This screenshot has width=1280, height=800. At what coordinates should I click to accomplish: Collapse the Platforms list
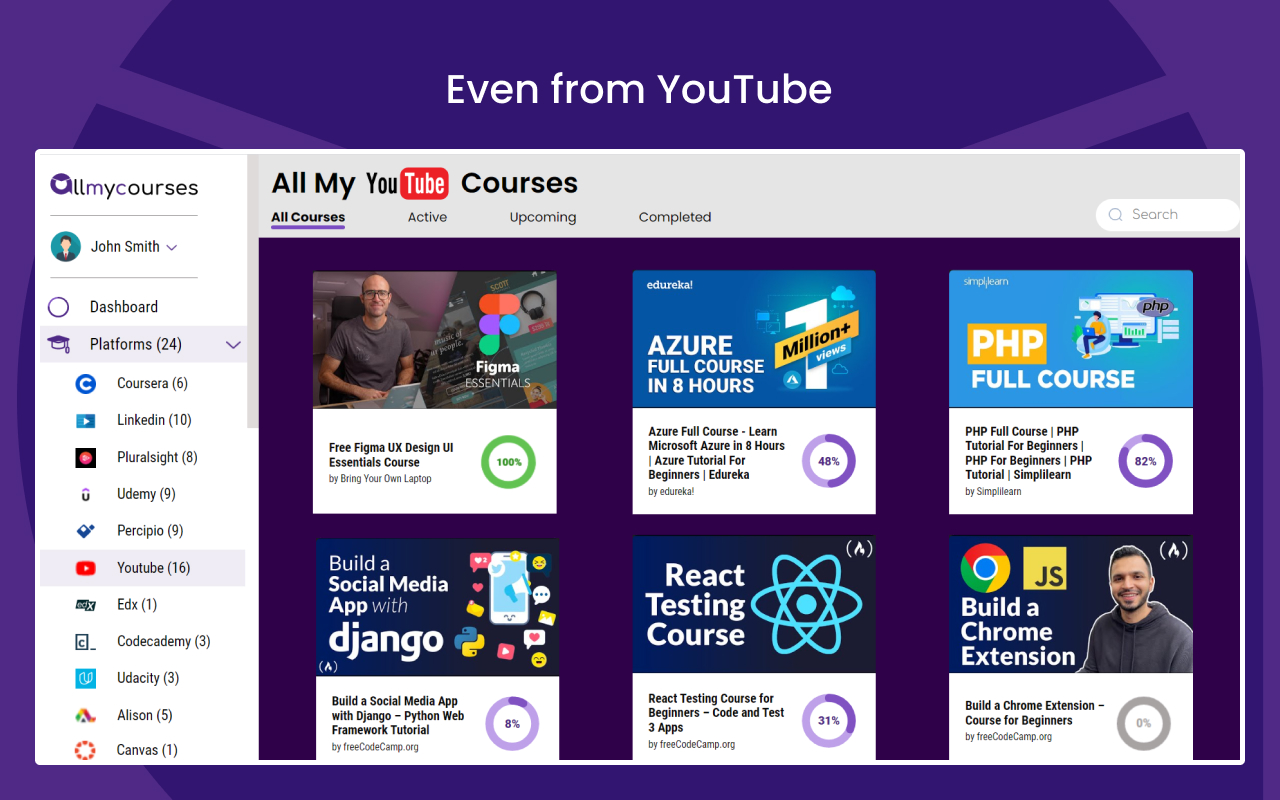233,344
